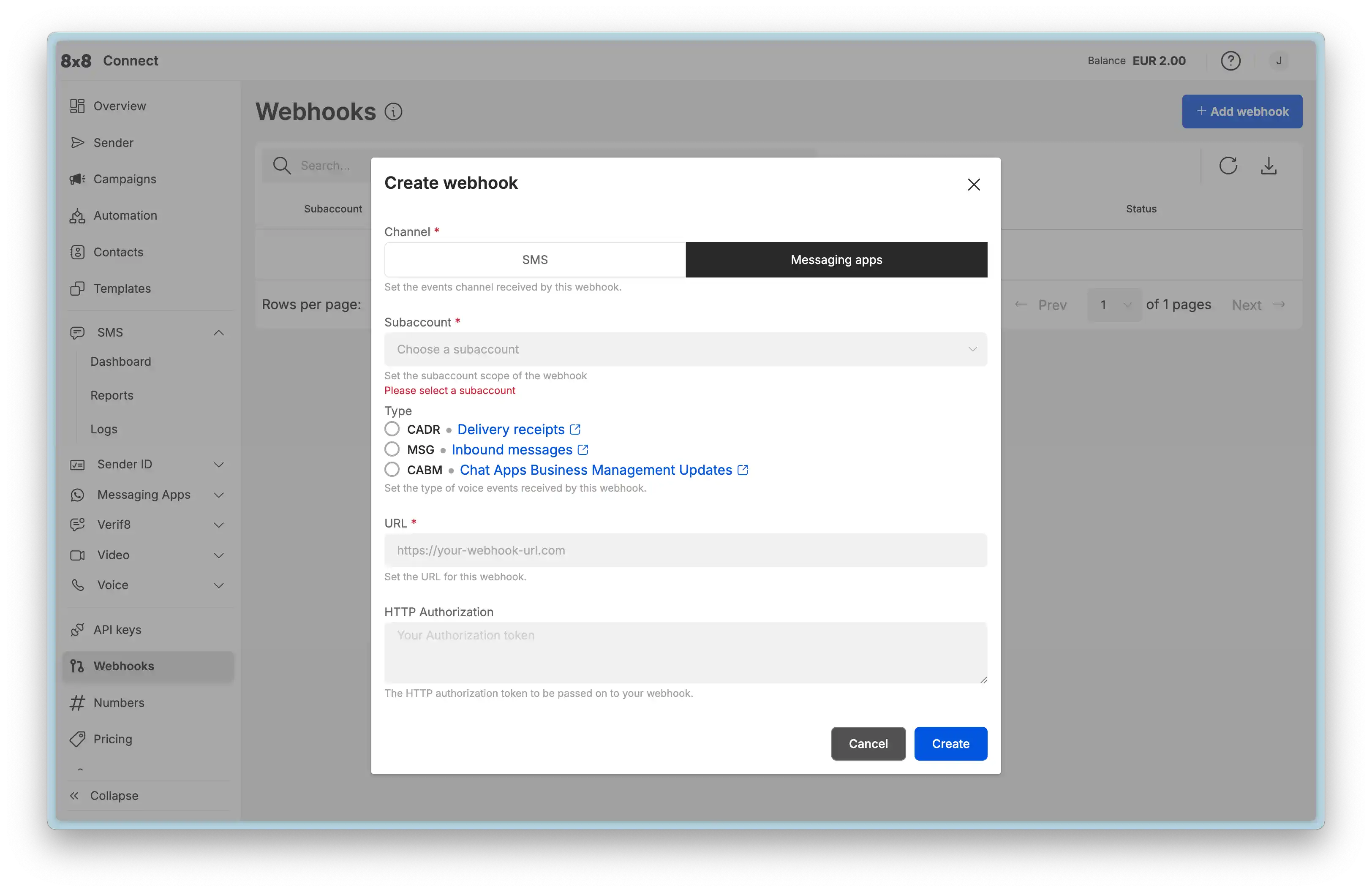Click the download export icon
This screenshot has width=1372, height=892.
pyautogui.click(x=1269, y=166)
